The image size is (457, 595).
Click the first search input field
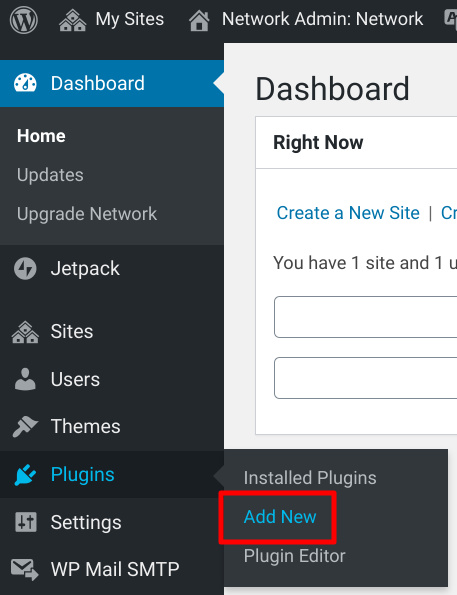pyautogui.click(x=366, y=317)
